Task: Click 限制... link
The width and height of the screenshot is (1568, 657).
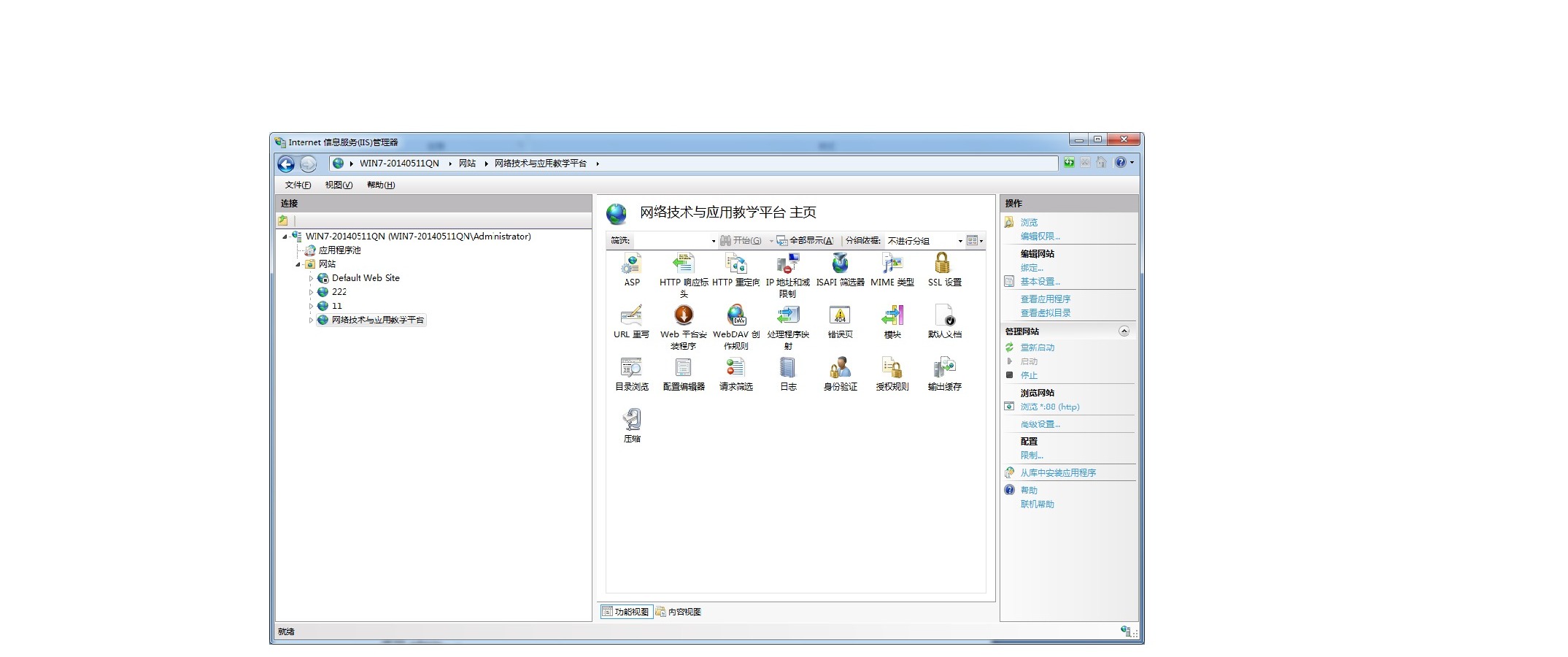Action: pyautogui.click(x=1032, y=455)
